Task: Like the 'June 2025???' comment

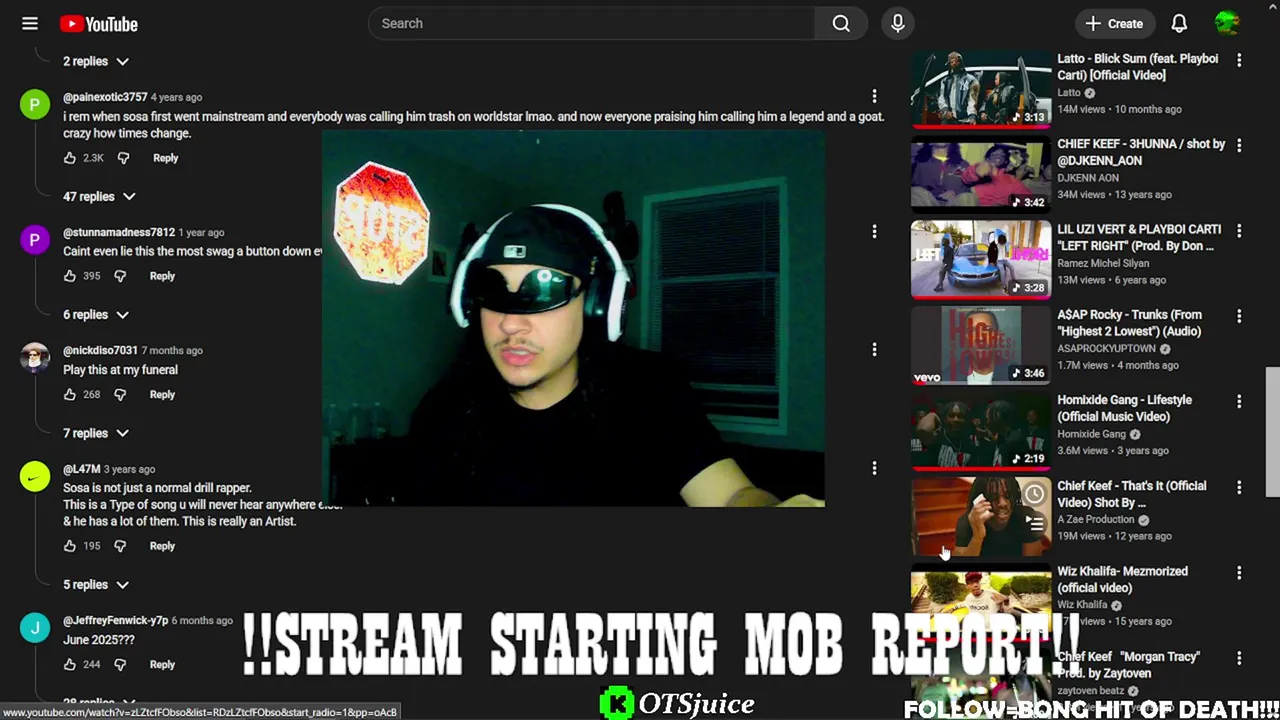Action: click(x=69, y=665)
